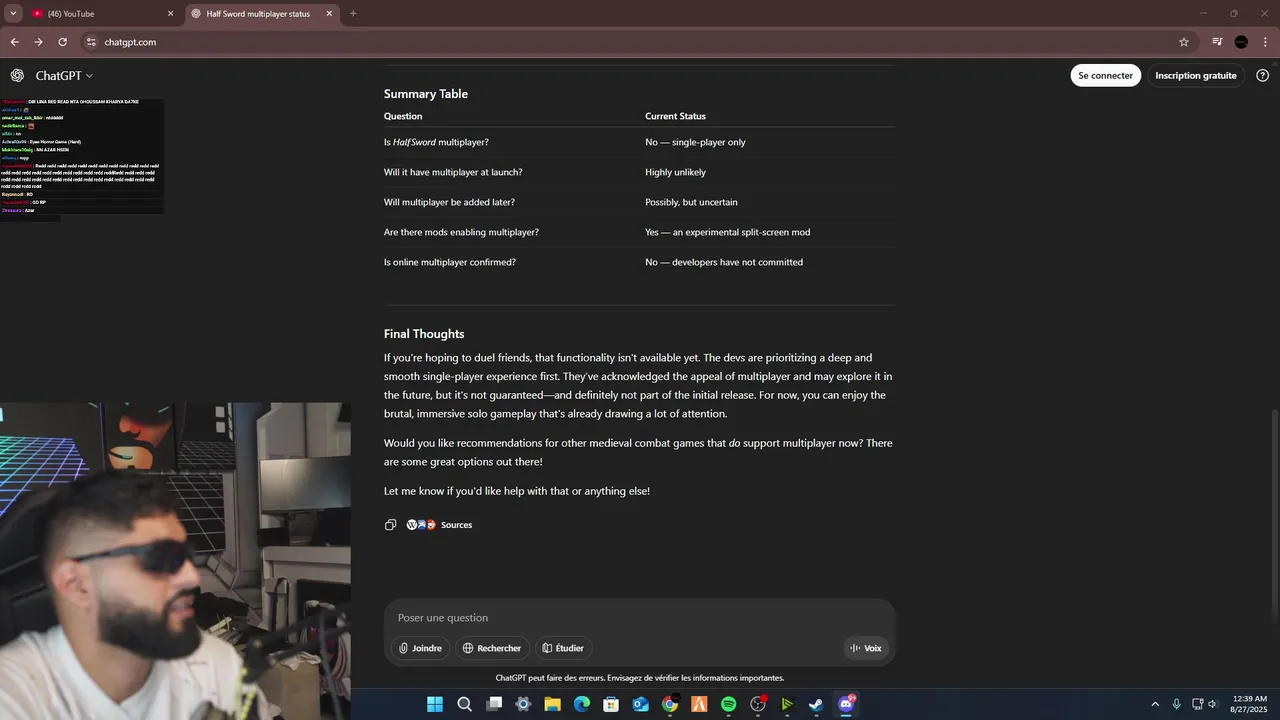Close the YouTube tab

click(x=170, y=14)
